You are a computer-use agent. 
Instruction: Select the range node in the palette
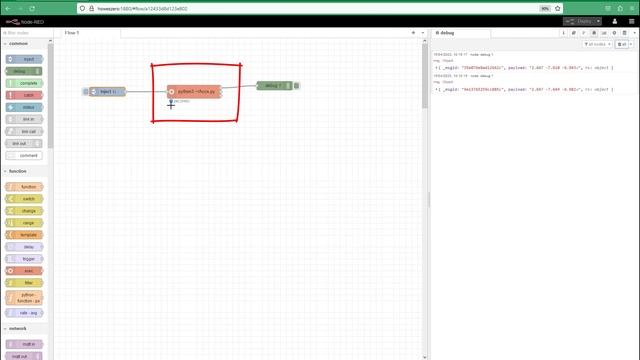tap(24, 223)
